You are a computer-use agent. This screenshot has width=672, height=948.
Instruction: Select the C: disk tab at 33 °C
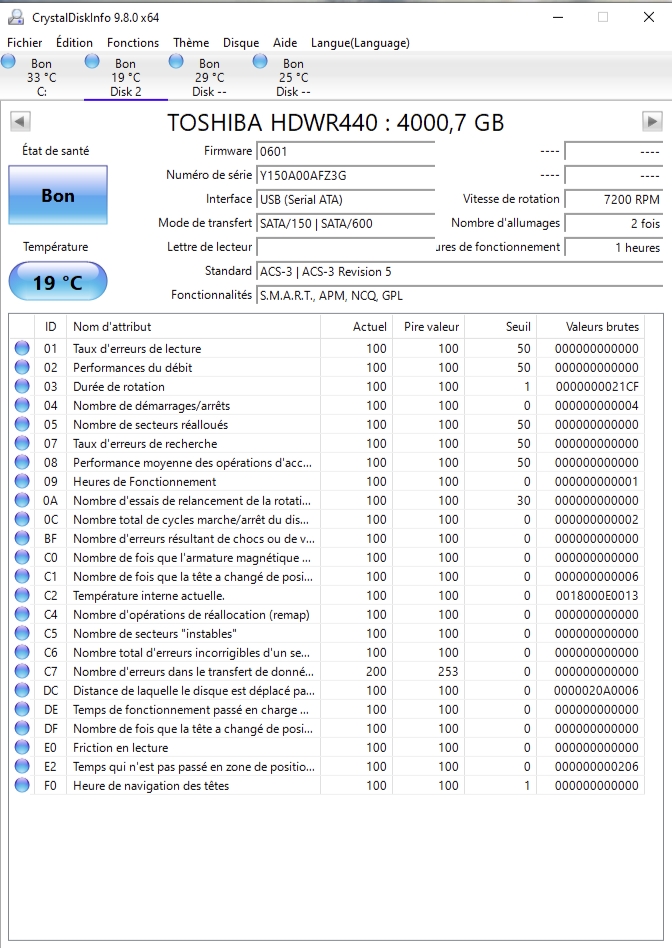point(41,77)
